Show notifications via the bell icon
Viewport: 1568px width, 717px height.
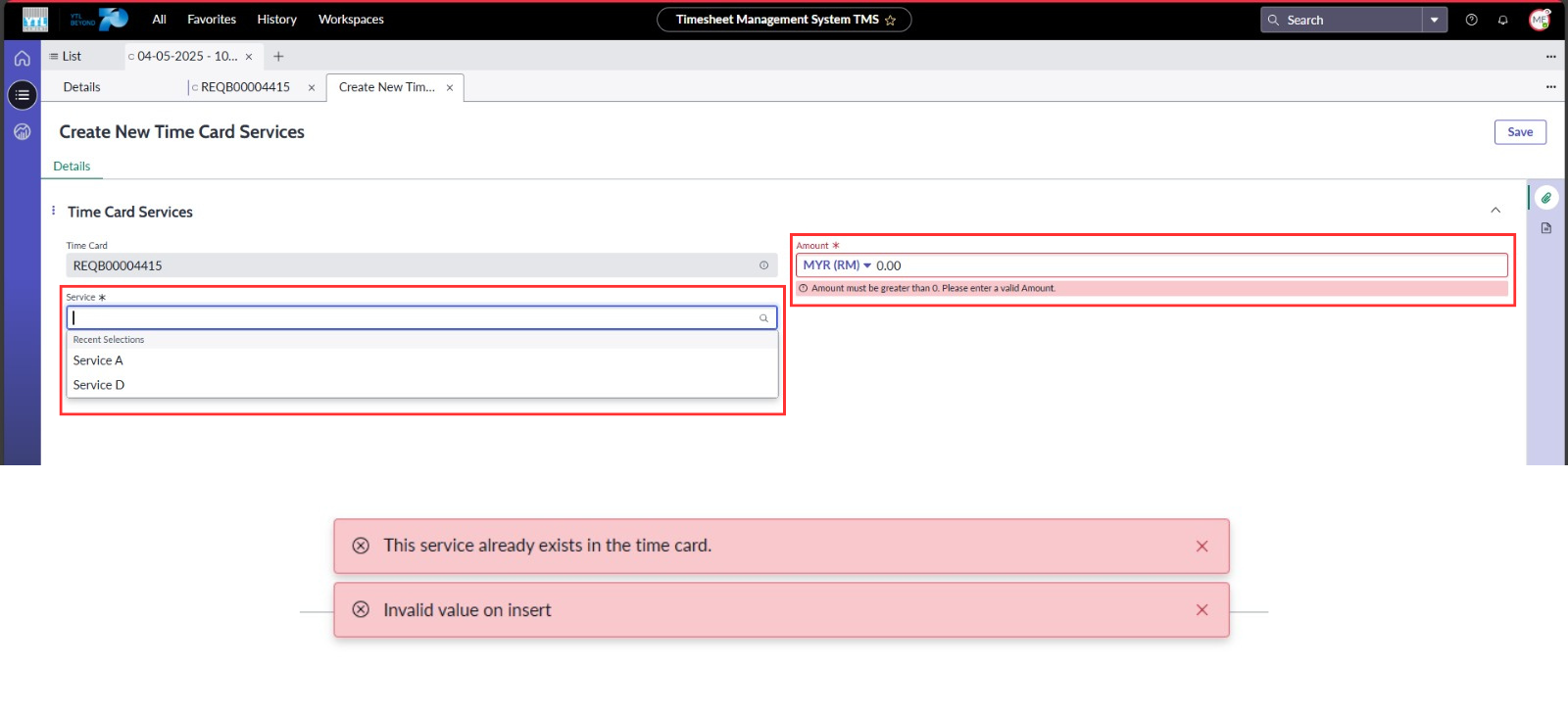(x=1502, y=20)
